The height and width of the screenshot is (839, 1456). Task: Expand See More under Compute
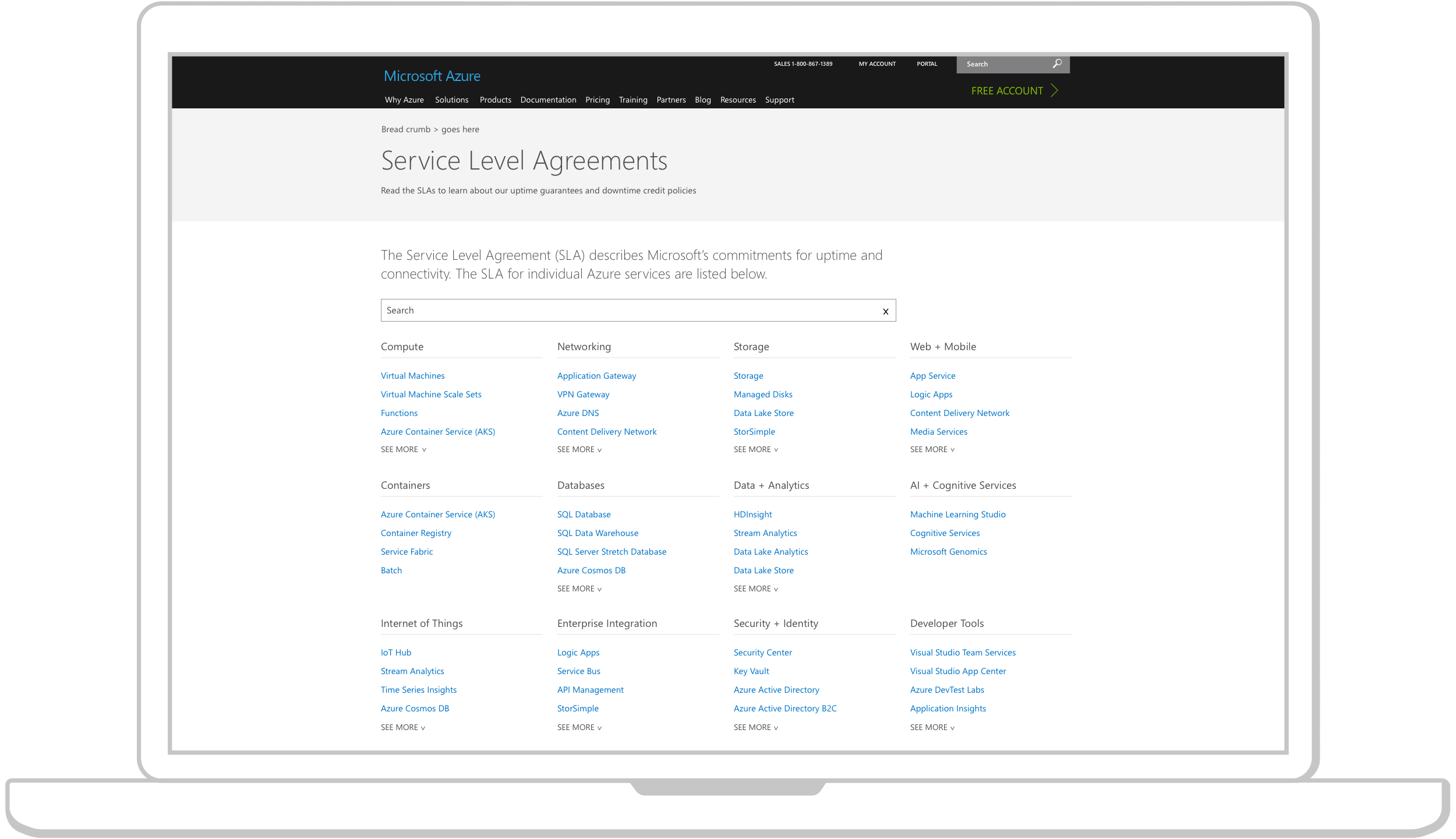point(403,449)
